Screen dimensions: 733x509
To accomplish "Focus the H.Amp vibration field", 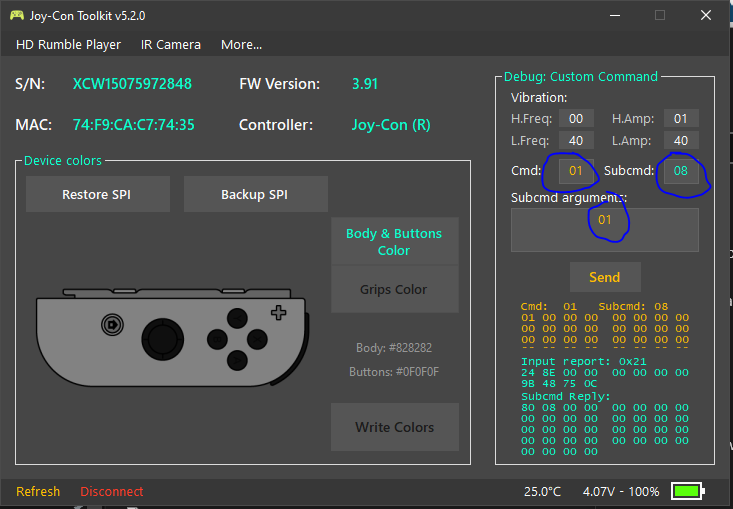I will pos(681,118).
